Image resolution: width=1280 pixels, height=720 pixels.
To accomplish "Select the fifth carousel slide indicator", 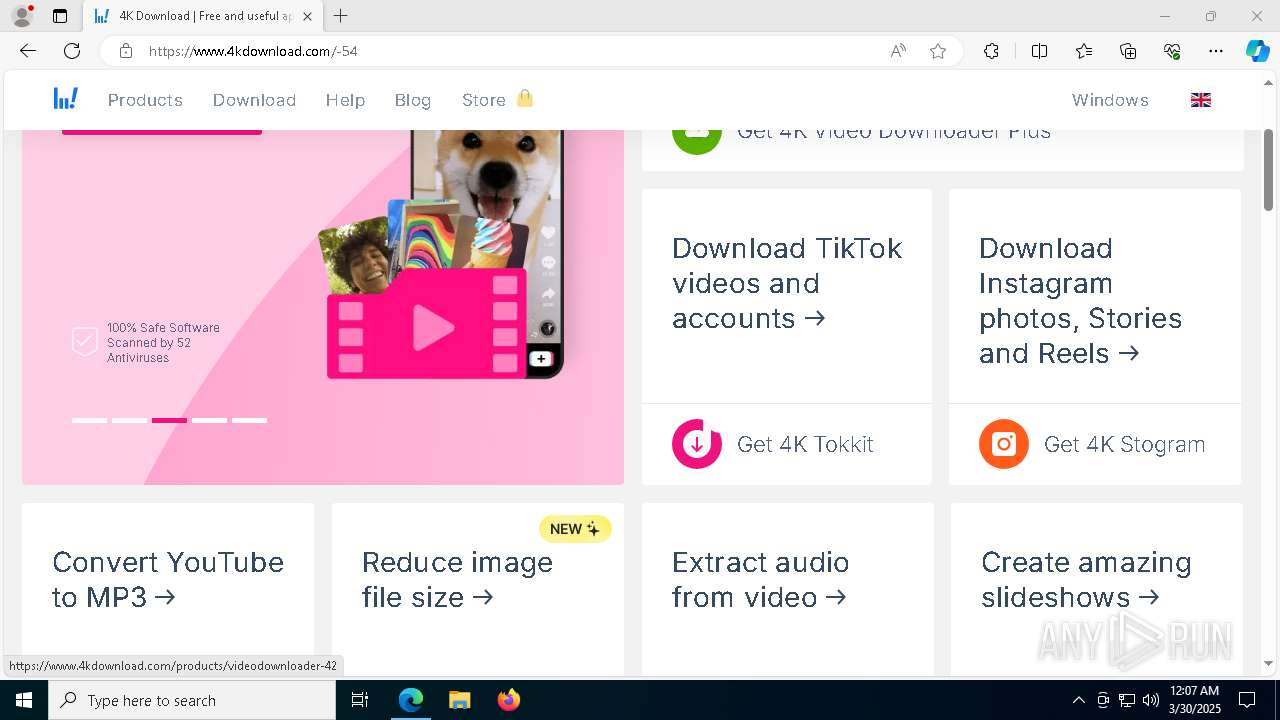I will (x=249, y=420).
